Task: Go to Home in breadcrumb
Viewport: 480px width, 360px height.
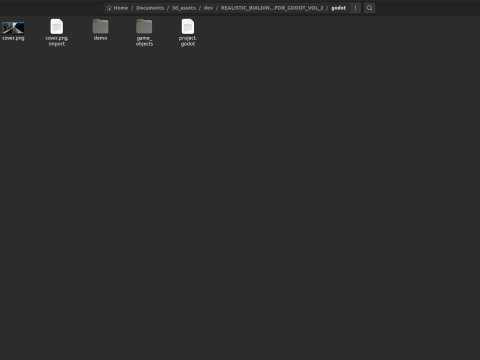Action: [121, 8]
